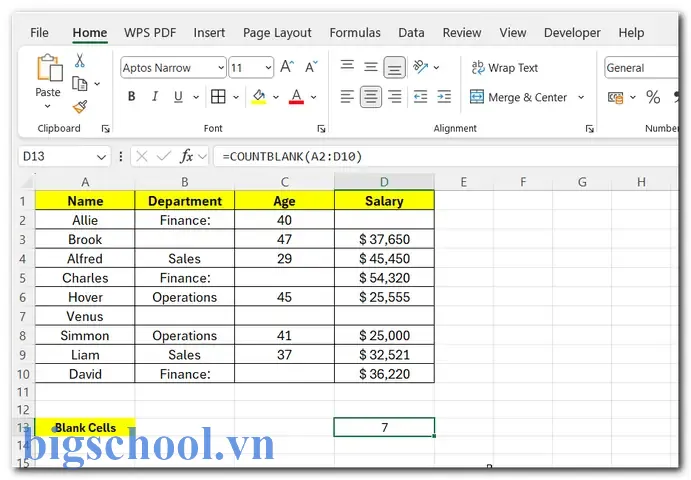Screen dimensions: 691x480
Task: Expand Fill Color palette arrow
Action: pos(276,97)
